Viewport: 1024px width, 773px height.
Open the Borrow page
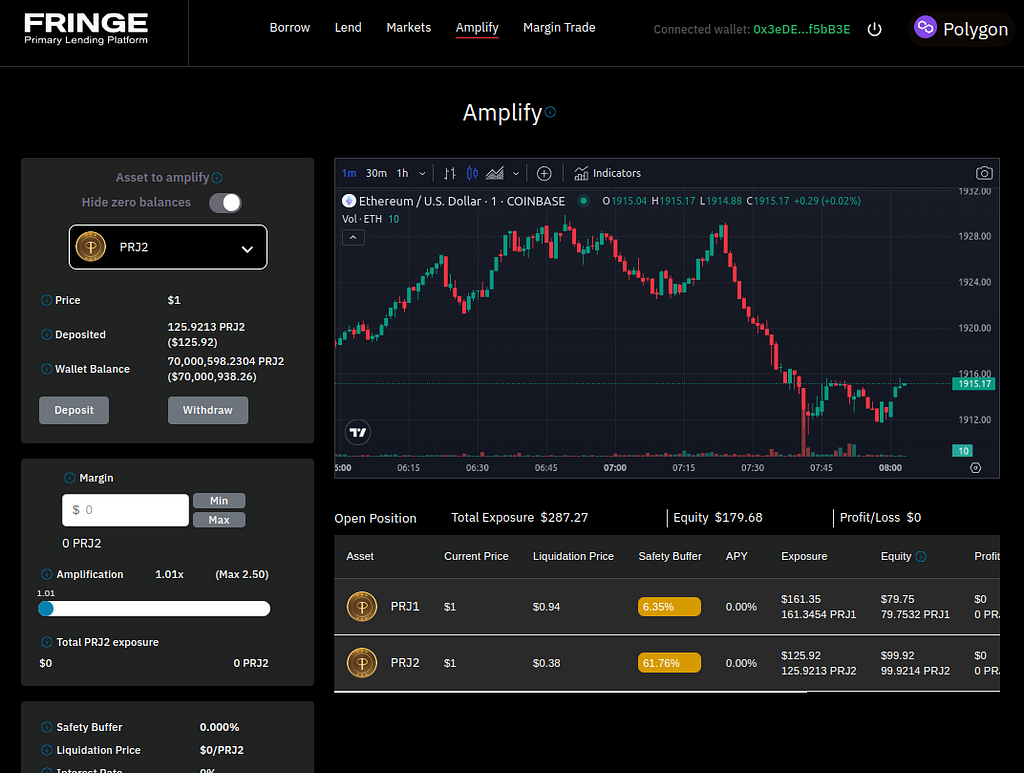coord(289,27)
